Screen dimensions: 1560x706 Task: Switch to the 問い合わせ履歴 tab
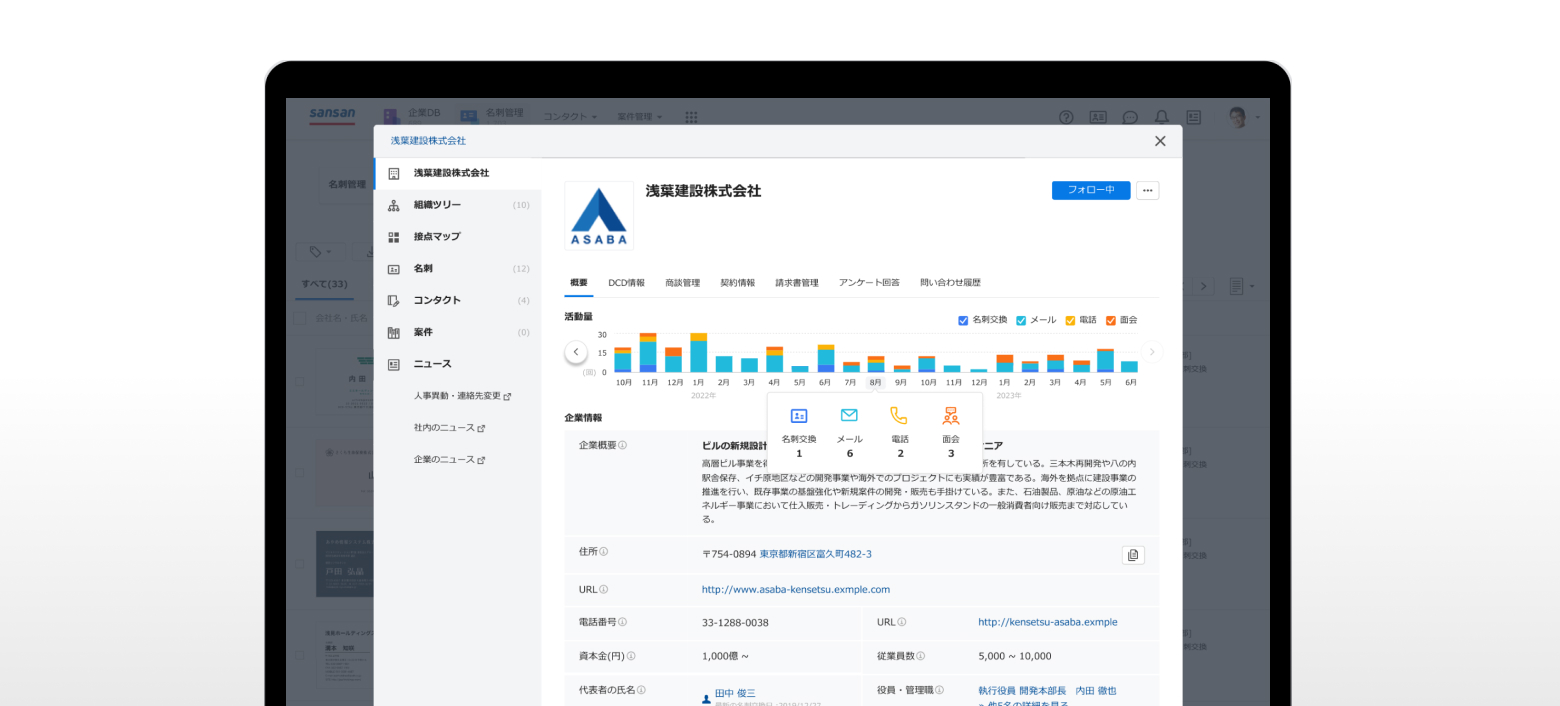coord(950,283)
